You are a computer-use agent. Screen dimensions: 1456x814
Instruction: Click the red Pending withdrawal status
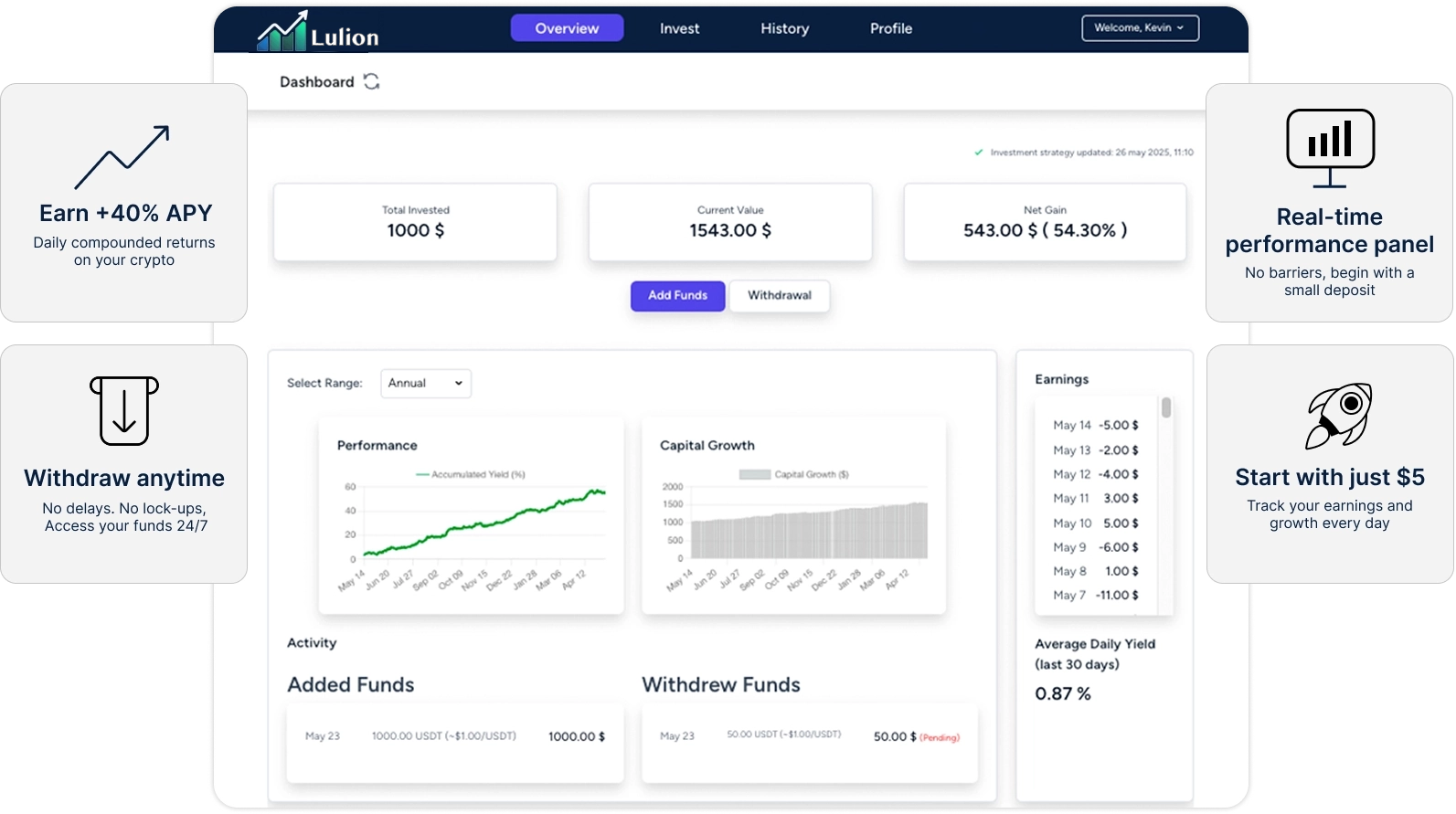tap(940, 738)
